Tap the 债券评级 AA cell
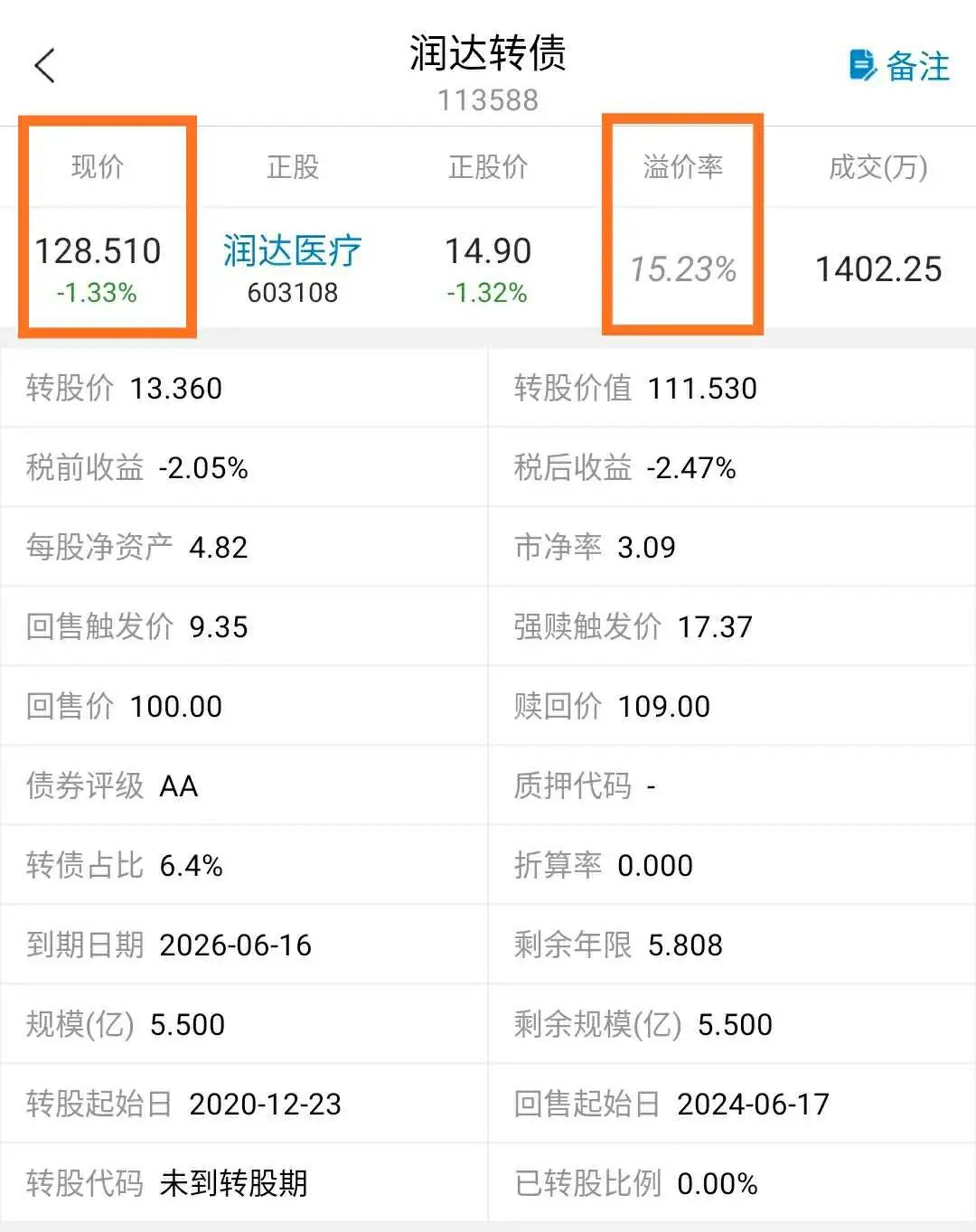The width and height of the screenshot is (976, 1232). coord(244,785)
